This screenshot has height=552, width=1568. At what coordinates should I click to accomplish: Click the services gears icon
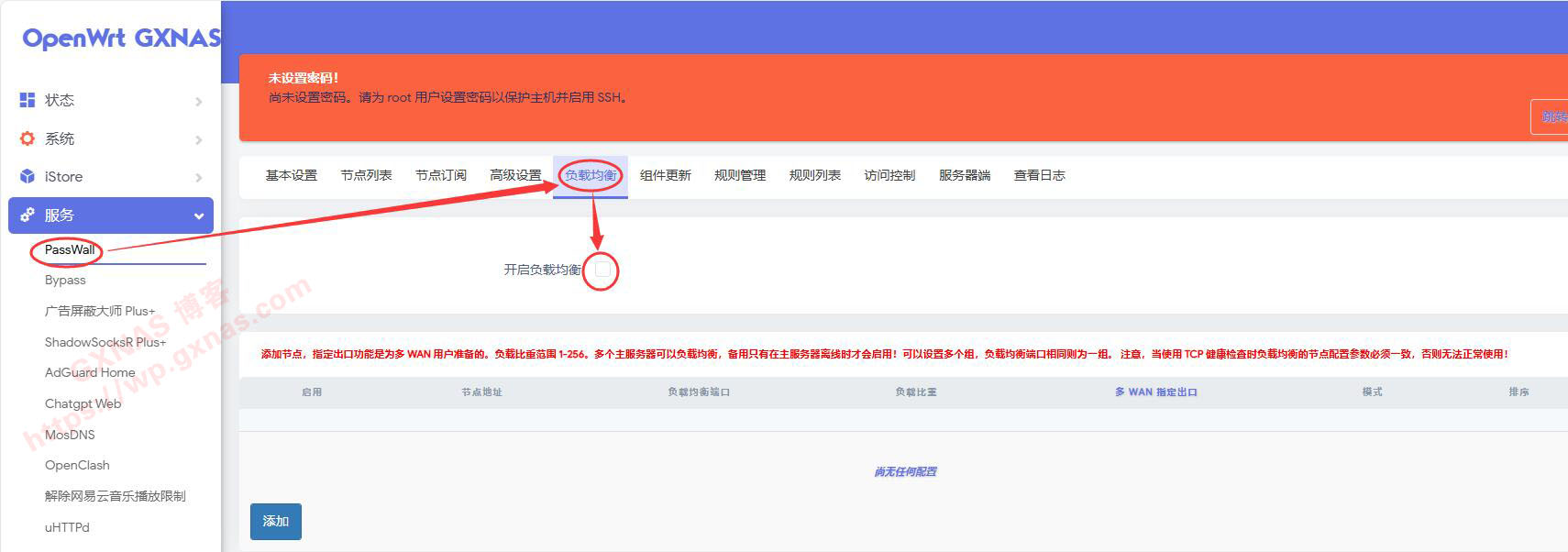(28, 215)
